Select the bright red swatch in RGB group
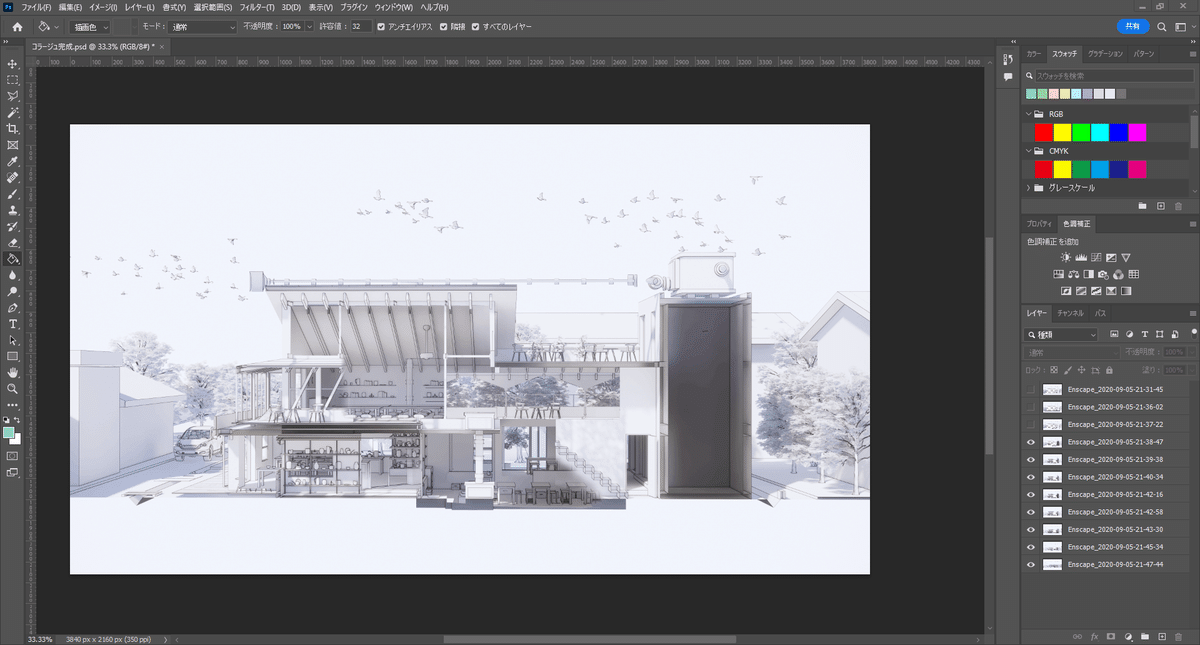This screenshot has width=1200, height=645. 1044,132
